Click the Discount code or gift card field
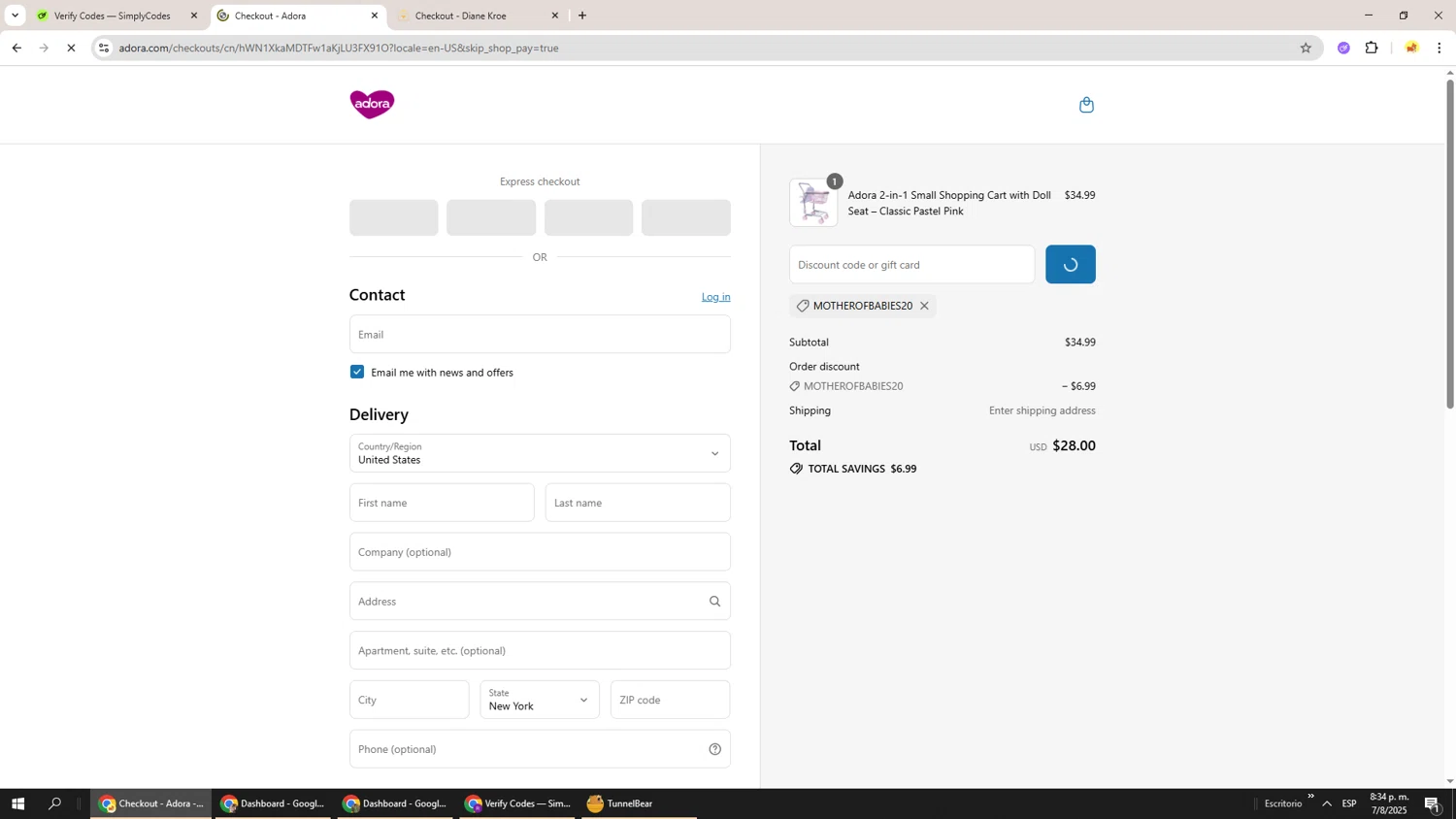Image resolution: width=1456 pixels, height=819 pixels. 911,264
